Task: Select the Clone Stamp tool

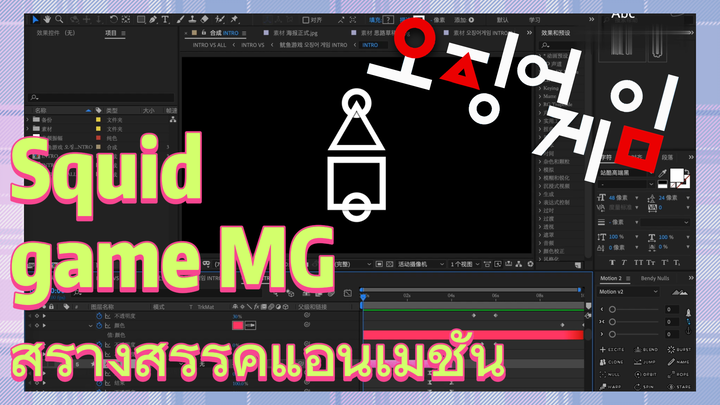Action: pyautogui.click(x=192, y=20)
